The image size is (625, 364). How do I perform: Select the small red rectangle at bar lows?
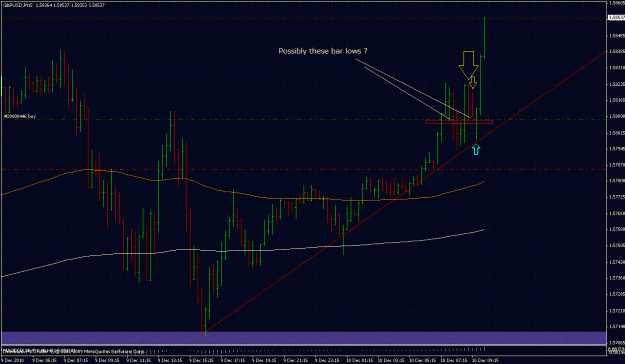pyautogui.click(x=459, y=122)
